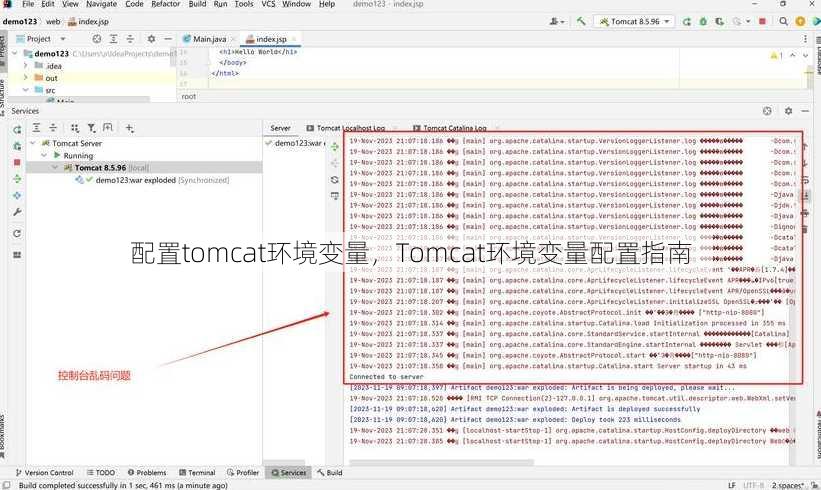
Task: Close the index.jsp editor tab
Action: [294, 39]
